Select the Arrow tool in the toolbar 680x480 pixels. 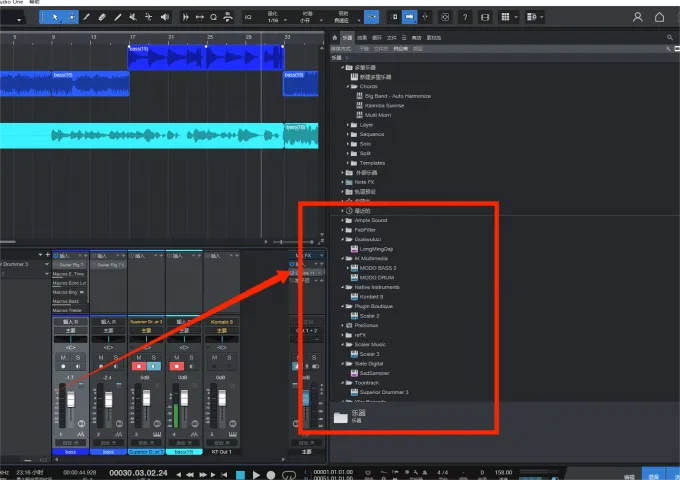55,17
